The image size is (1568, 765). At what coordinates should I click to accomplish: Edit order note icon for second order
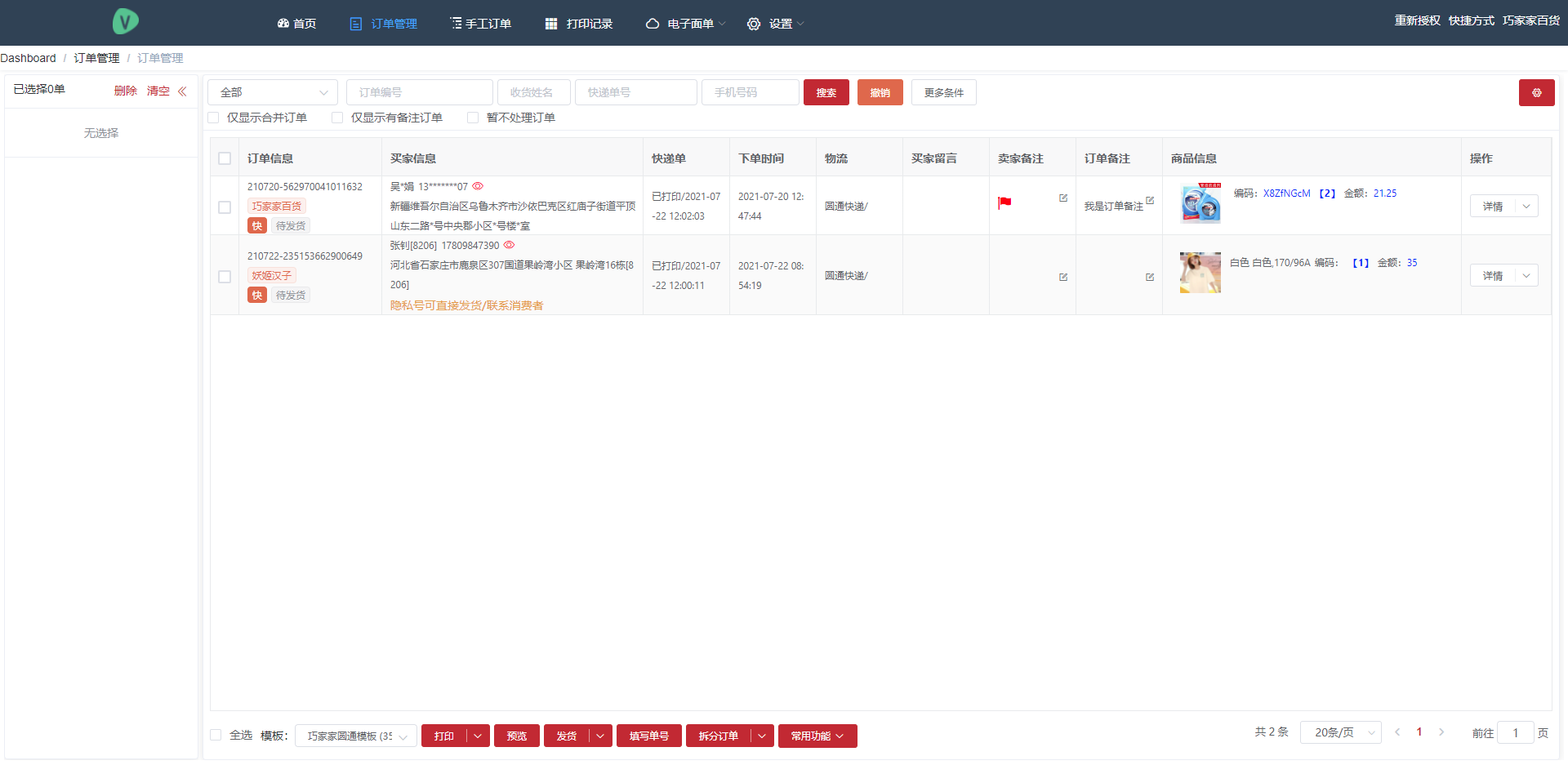pos(1150,277)
